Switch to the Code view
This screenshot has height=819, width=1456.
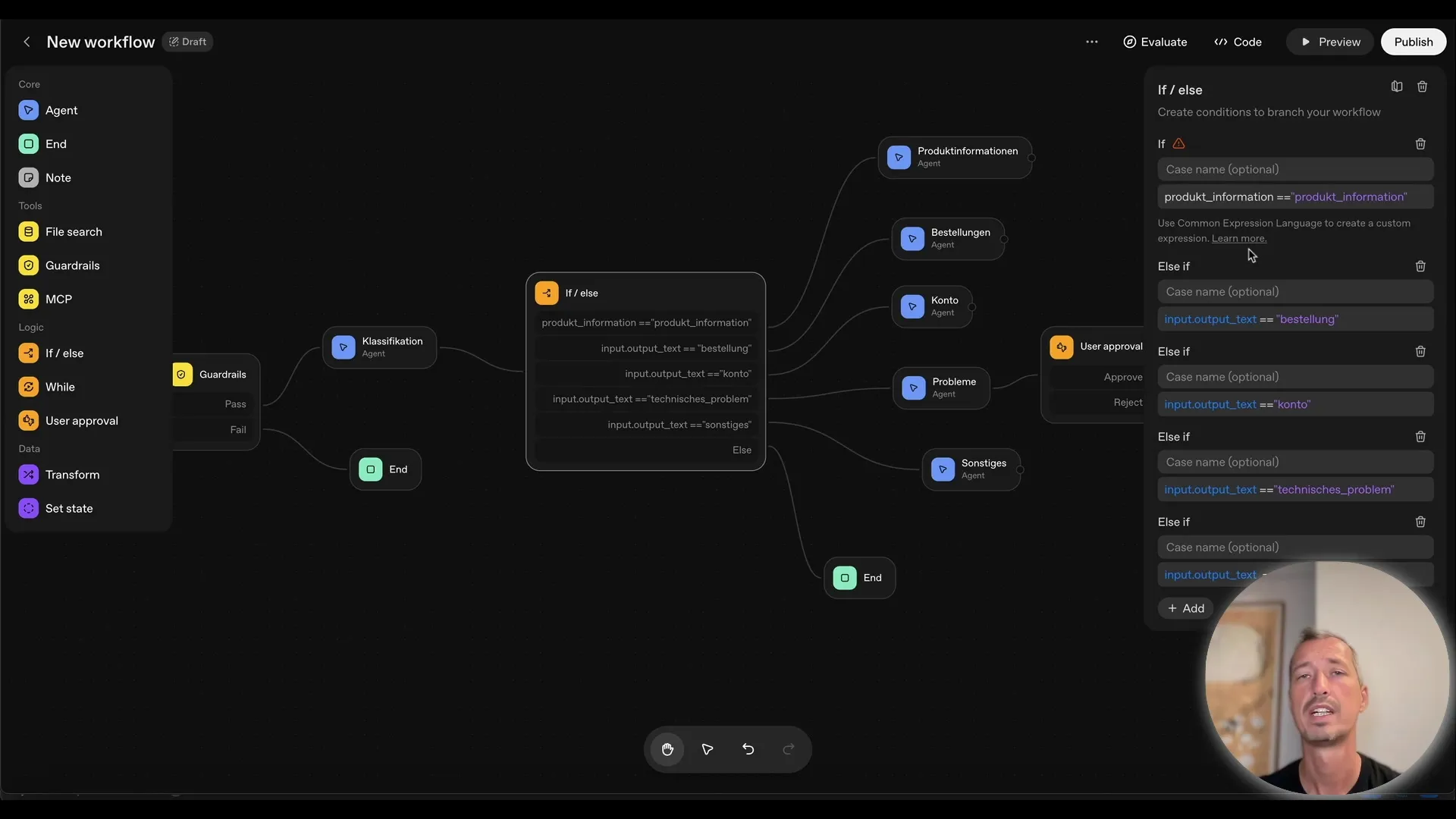[1238, 42]
